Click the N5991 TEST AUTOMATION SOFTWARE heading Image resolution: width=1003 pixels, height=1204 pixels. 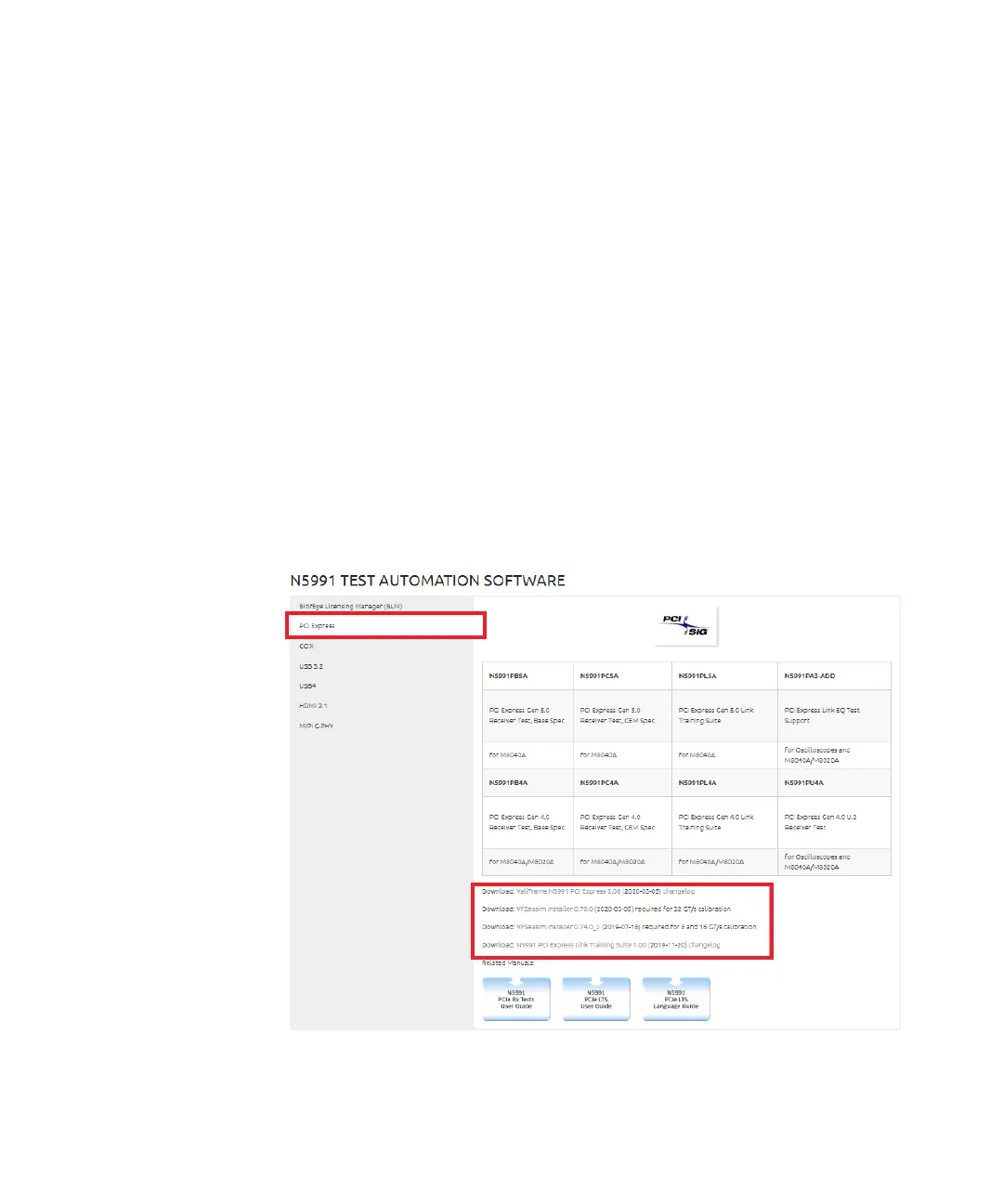[x=428, y=581]
